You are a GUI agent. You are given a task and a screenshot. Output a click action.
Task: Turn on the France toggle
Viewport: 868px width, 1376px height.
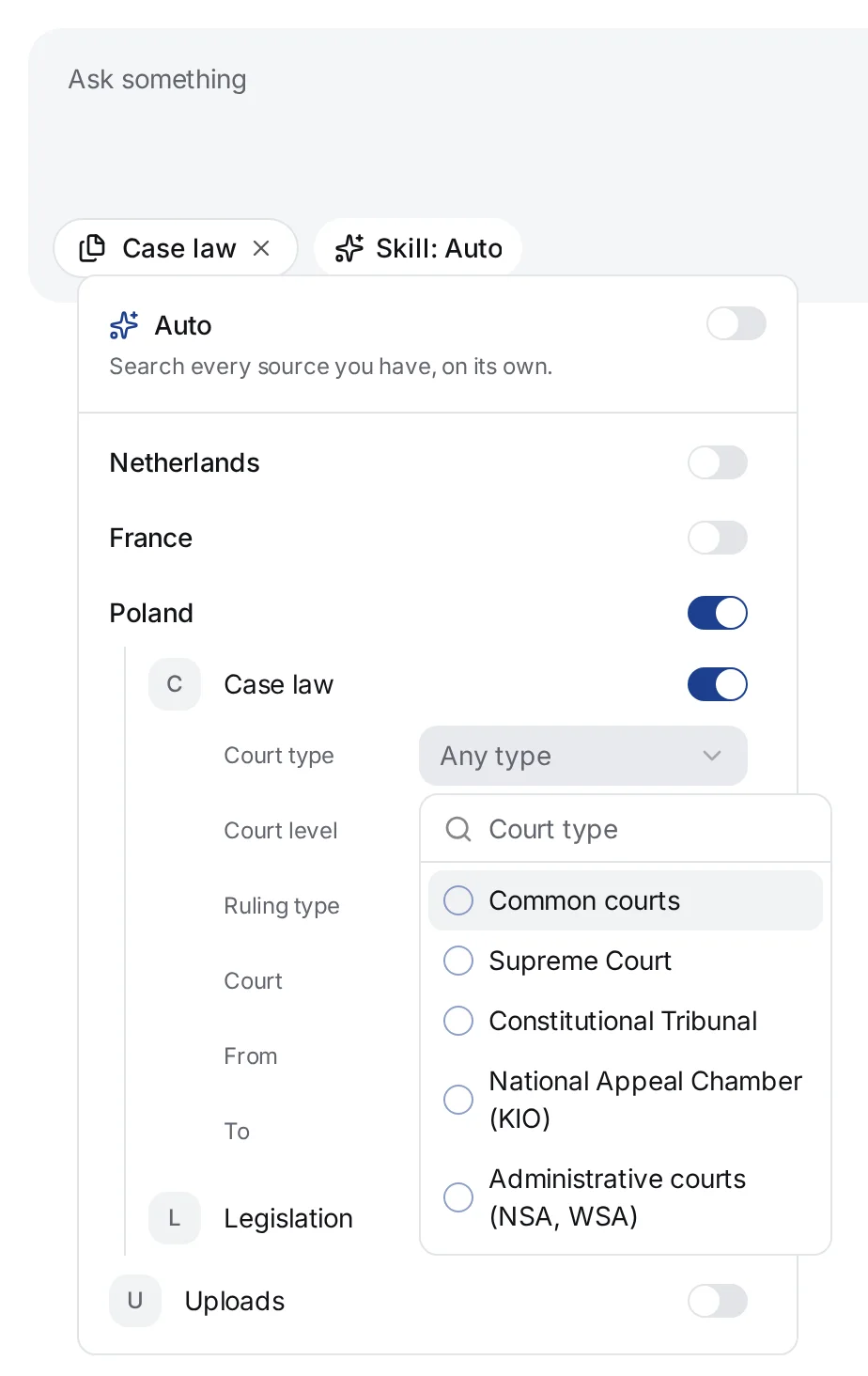pyautogui.click(x=718, y=538)
